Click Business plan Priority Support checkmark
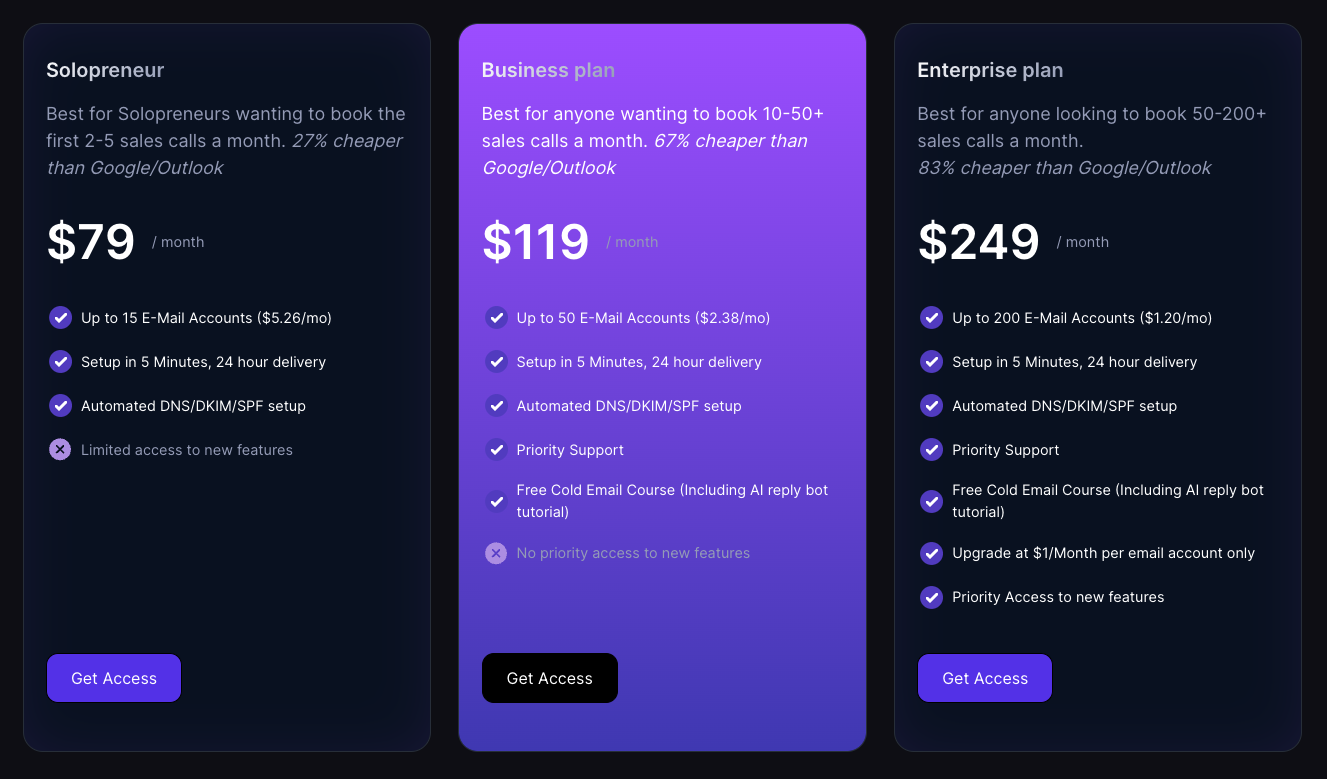 pos(496,450)
